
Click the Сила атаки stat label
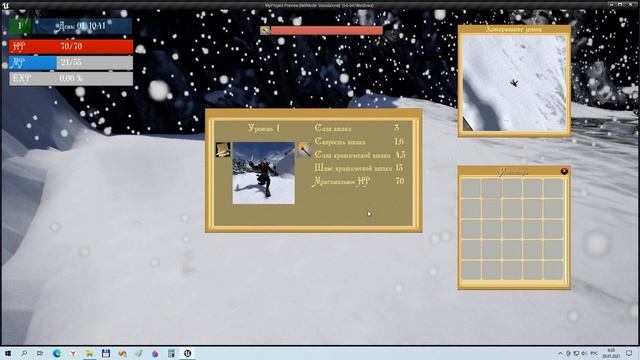(333, 128)
